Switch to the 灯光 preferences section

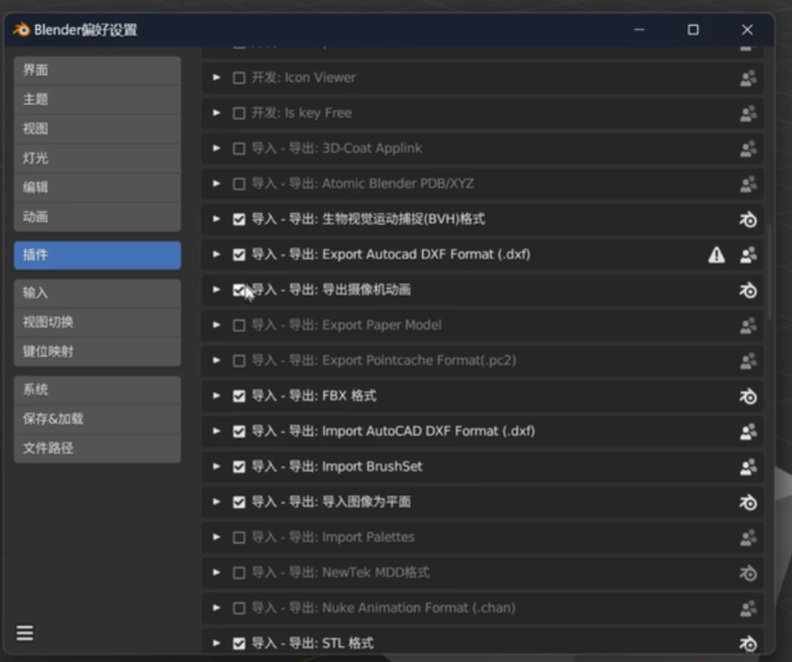97,158
